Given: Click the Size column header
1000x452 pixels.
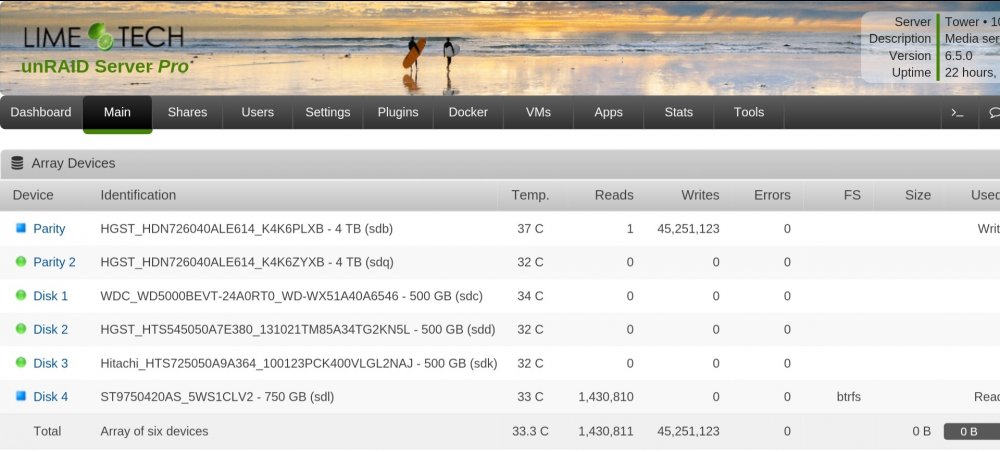Looking at the screenshot, I should point(918,195).
